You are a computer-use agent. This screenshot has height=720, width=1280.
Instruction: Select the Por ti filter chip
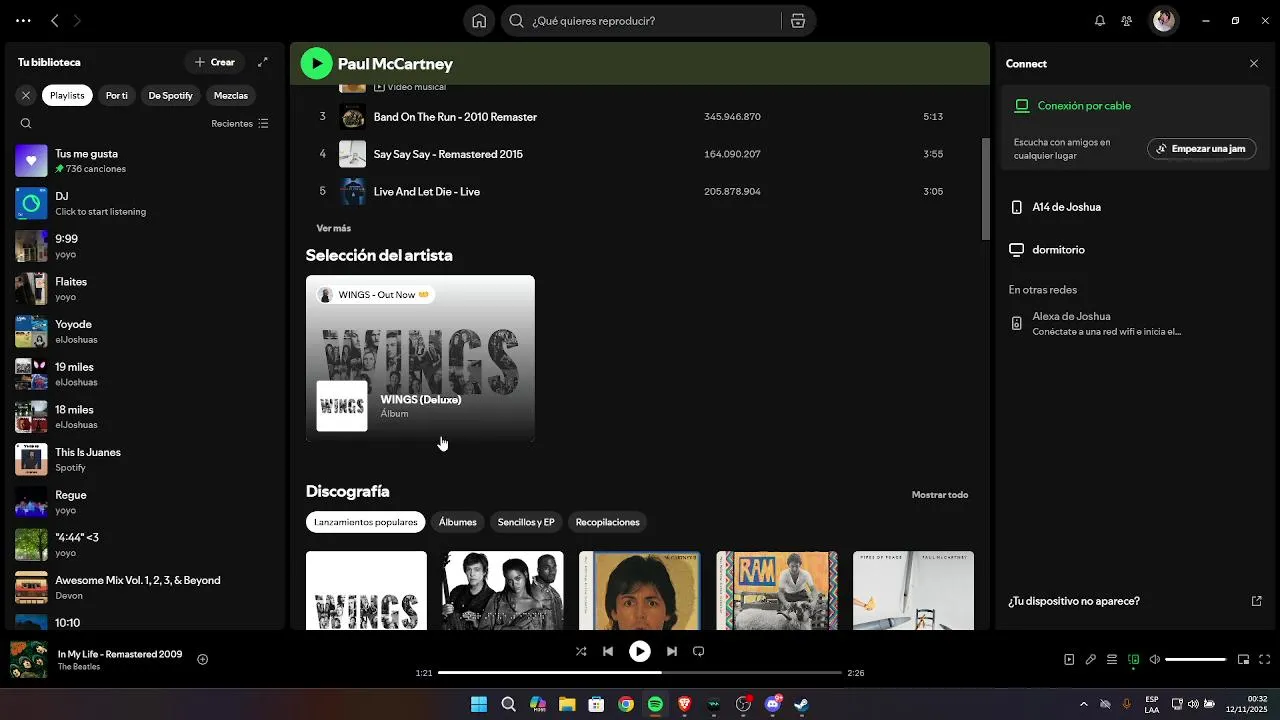tap(117, 96)
